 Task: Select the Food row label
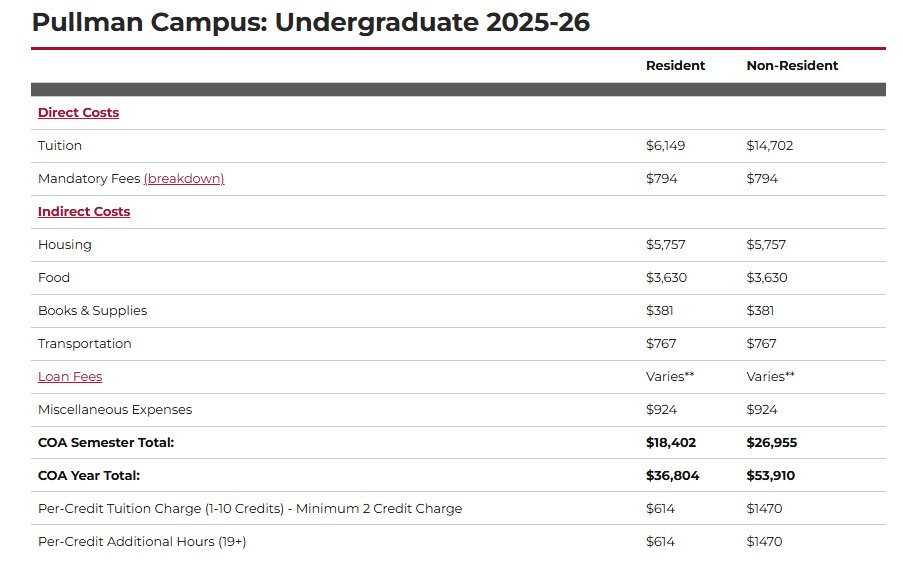[54, 278]
